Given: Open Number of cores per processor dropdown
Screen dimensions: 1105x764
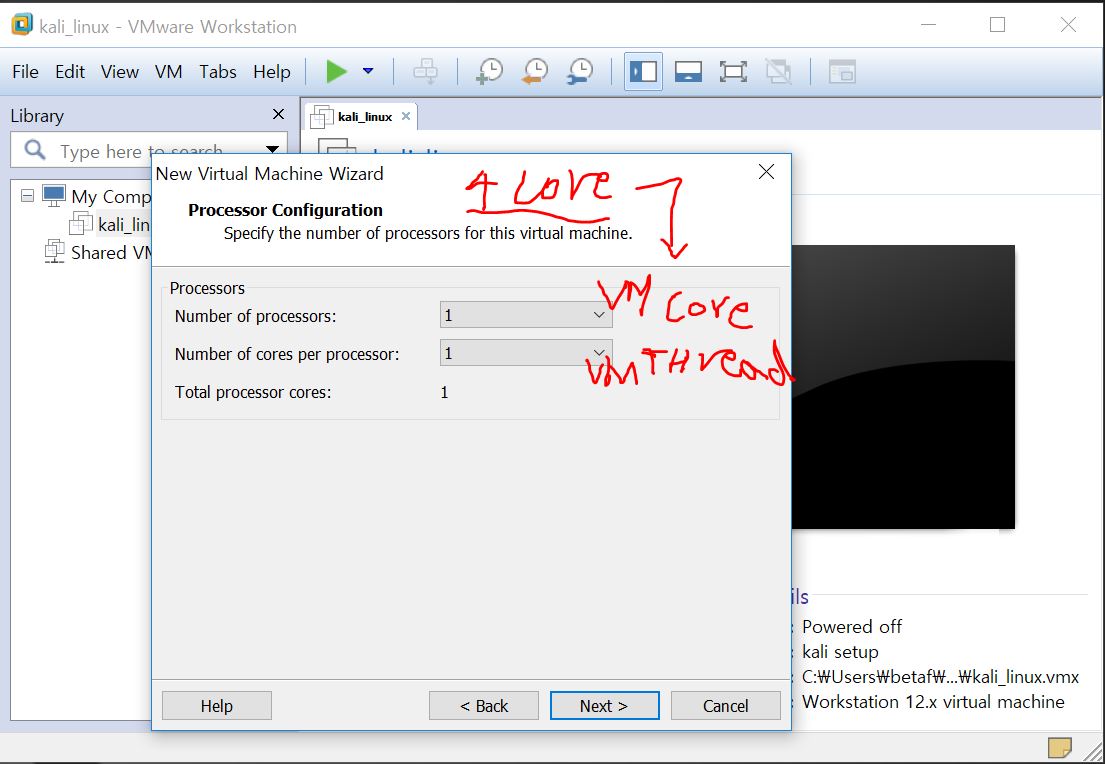Looking at the screenshot, I should click(x=526, y=352).
